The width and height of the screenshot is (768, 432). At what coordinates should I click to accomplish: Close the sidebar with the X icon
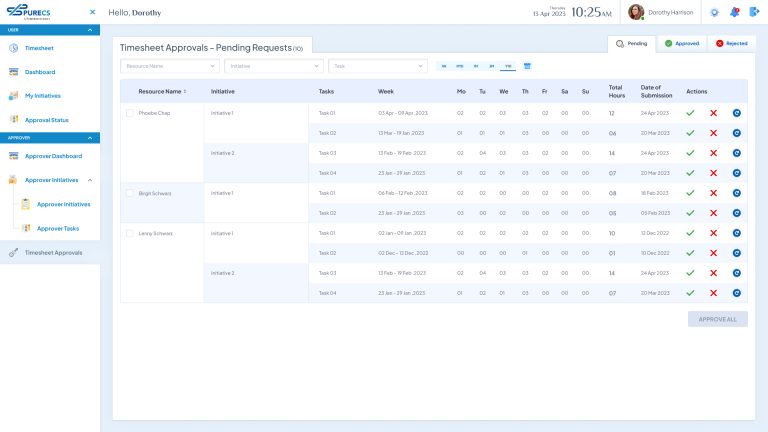click(93, 12)
